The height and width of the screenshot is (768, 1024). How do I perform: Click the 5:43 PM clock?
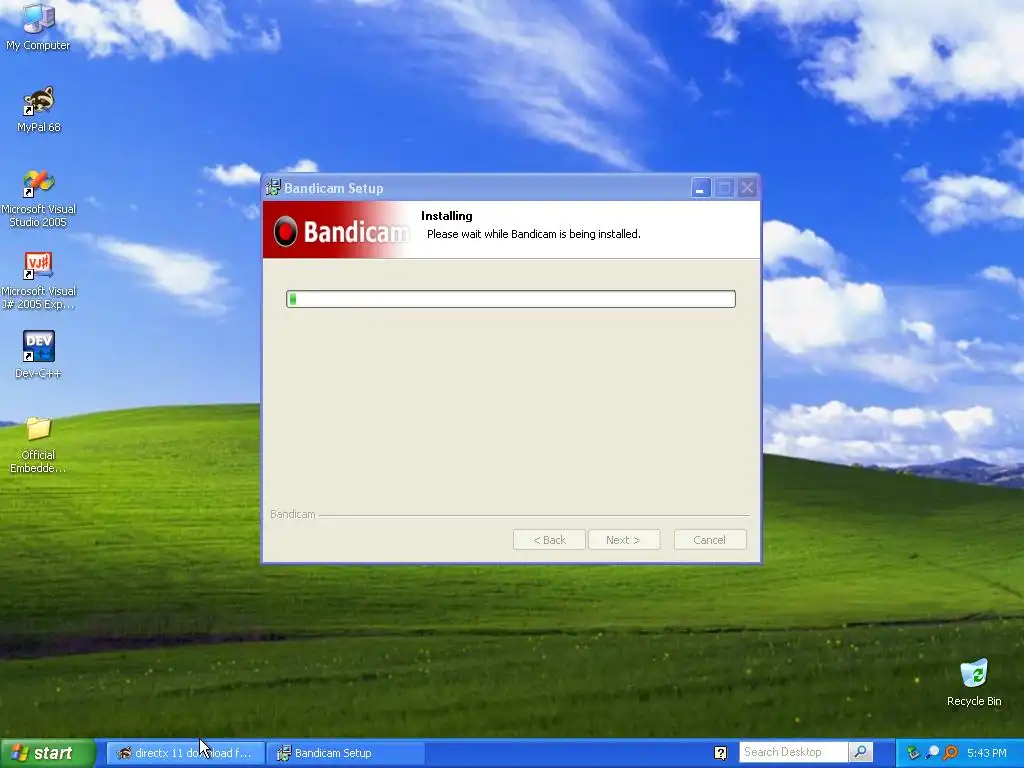[987, 753]
